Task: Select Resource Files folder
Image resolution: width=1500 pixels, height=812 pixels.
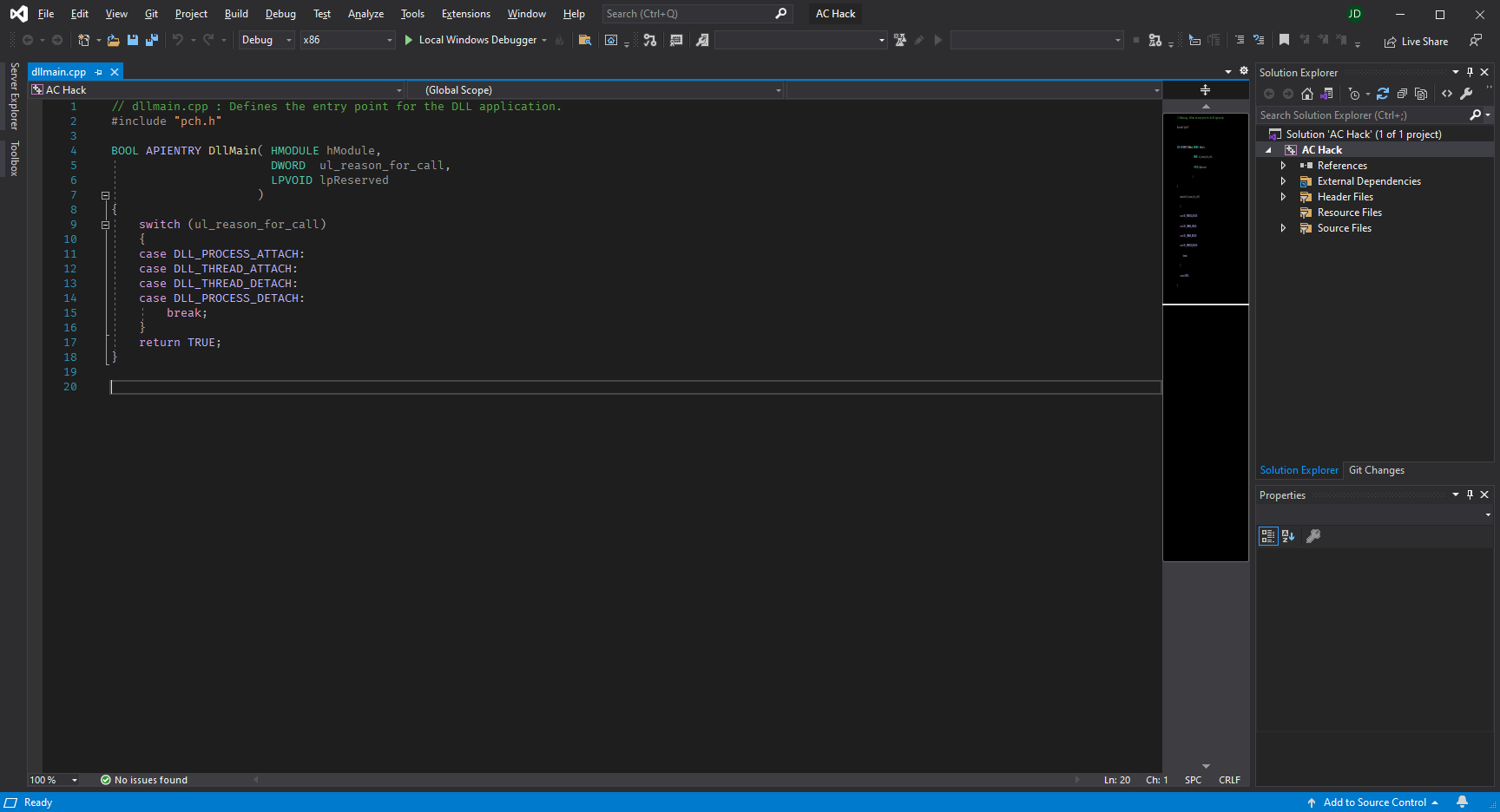Action: click(1349, 213)
